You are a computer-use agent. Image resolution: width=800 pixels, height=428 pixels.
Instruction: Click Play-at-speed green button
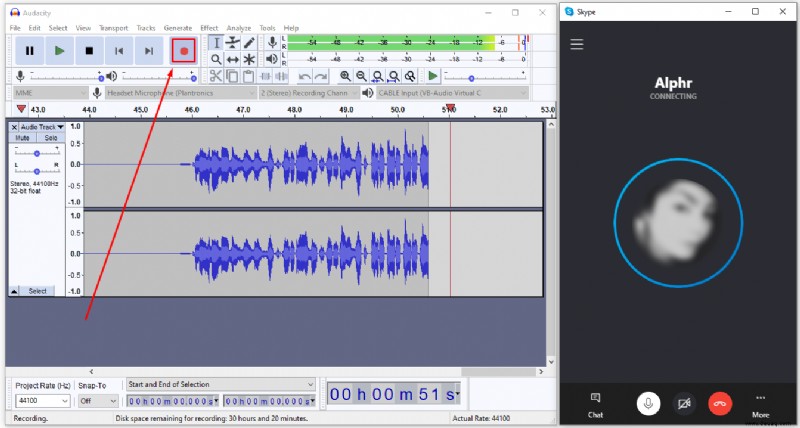[x=433, y=77]
